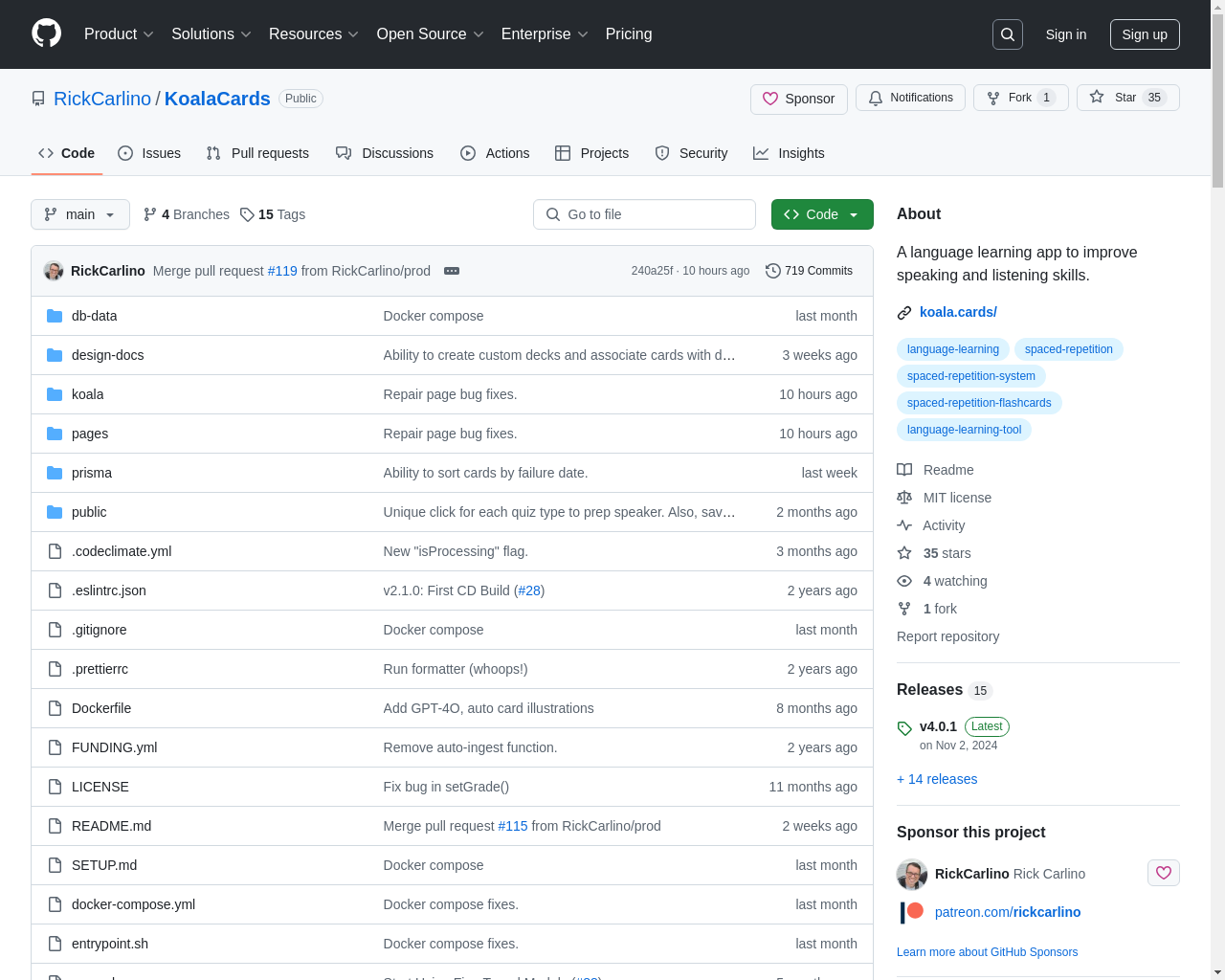Open the main branch dropdown

pyautogui.click(x=80, y=214)
